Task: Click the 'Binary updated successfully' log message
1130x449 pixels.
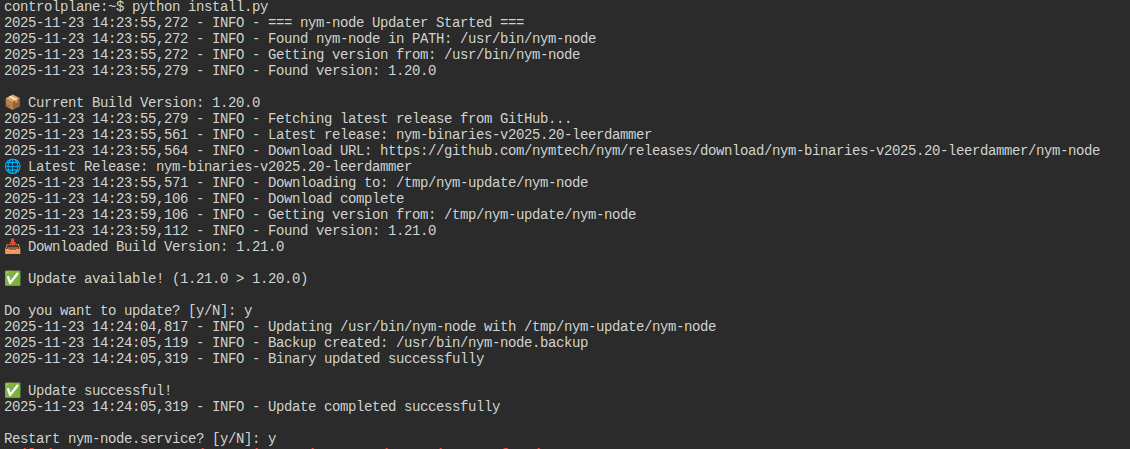Action: (376, 358)
